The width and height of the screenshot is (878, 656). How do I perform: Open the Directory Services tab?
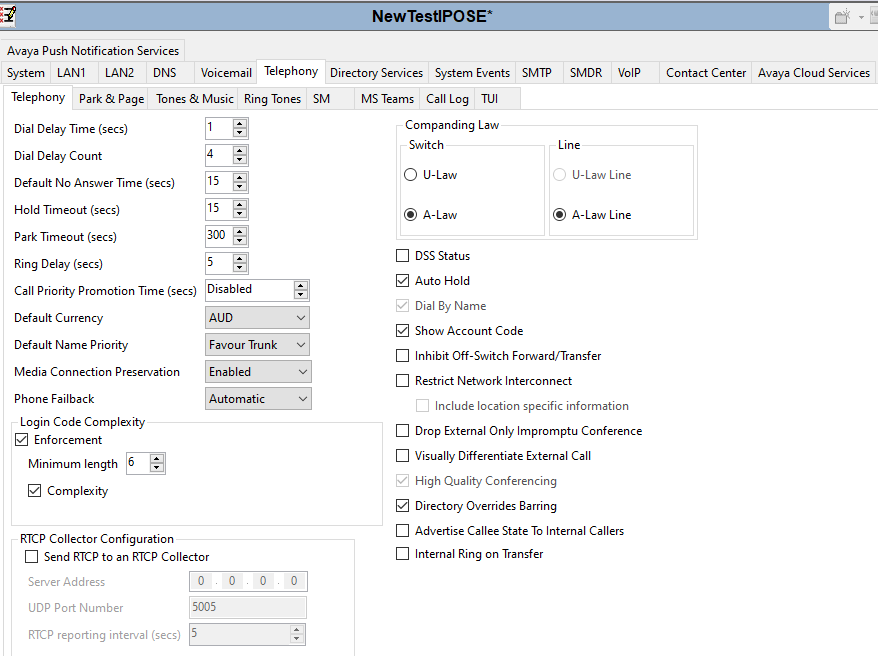(376, 73)
